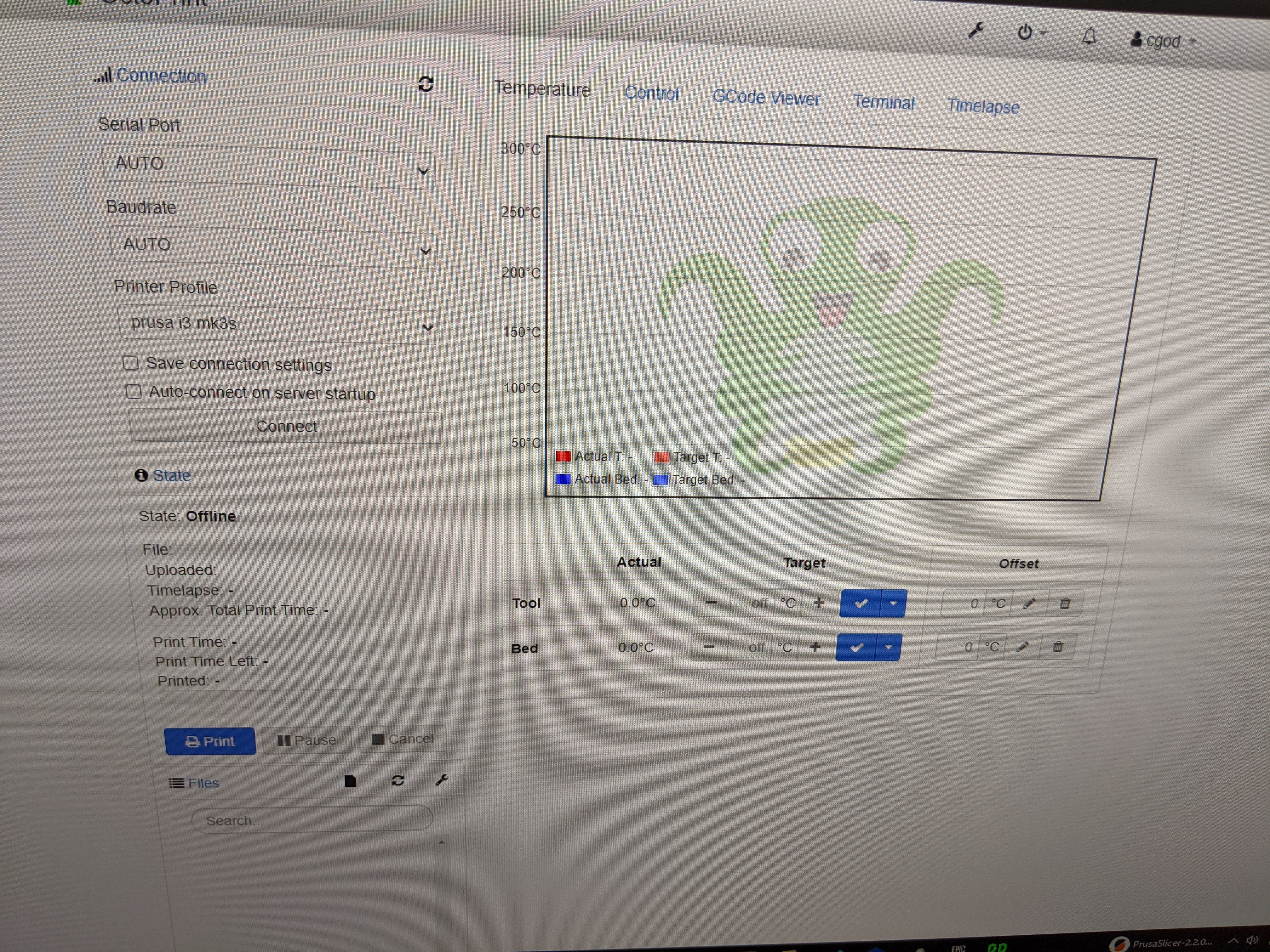Select the Temperature tab
Viewport: 1270px width, 952px height.
pos(542,89)
